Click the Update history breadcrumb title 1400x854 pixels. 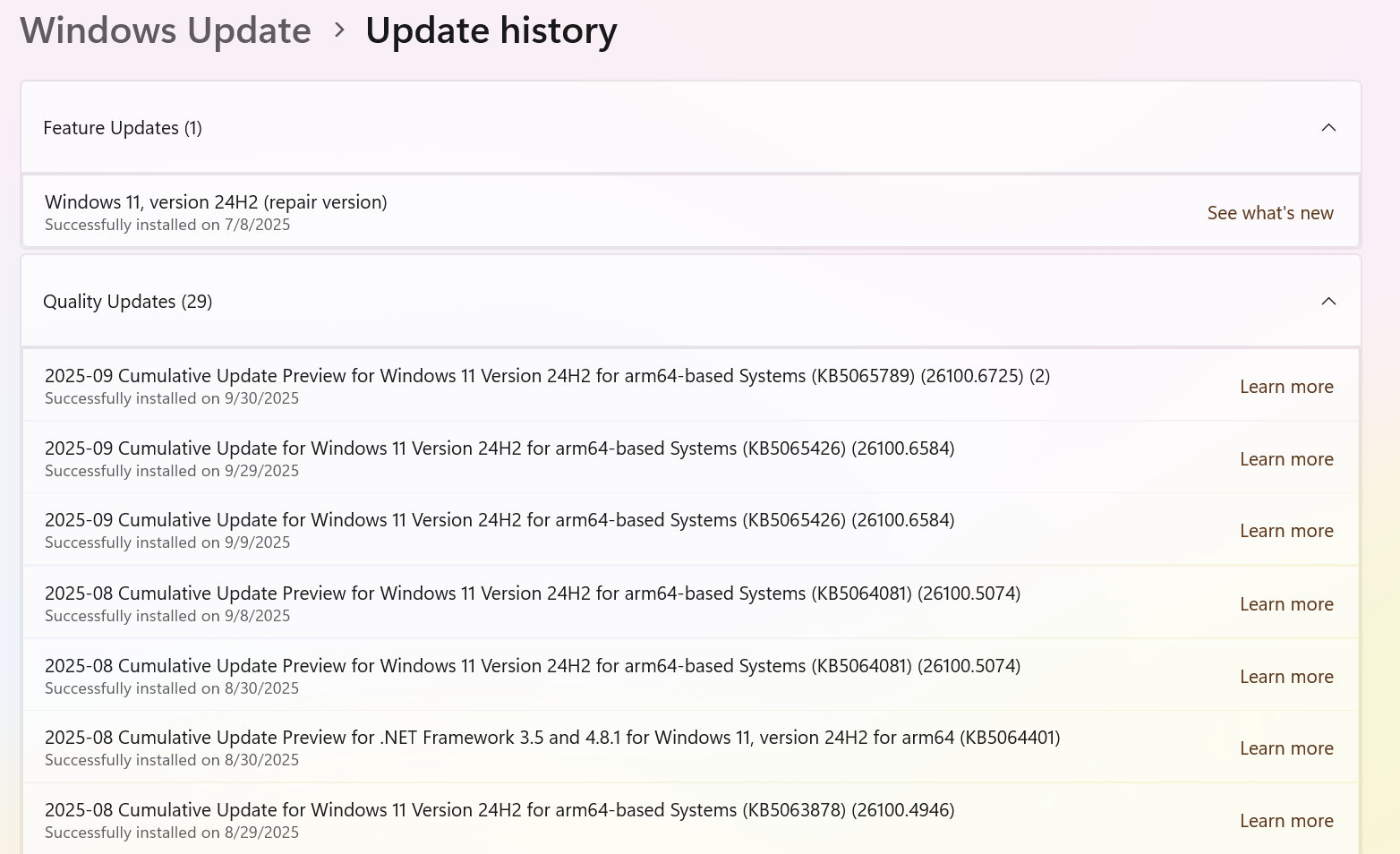click(x=491, y=30)
